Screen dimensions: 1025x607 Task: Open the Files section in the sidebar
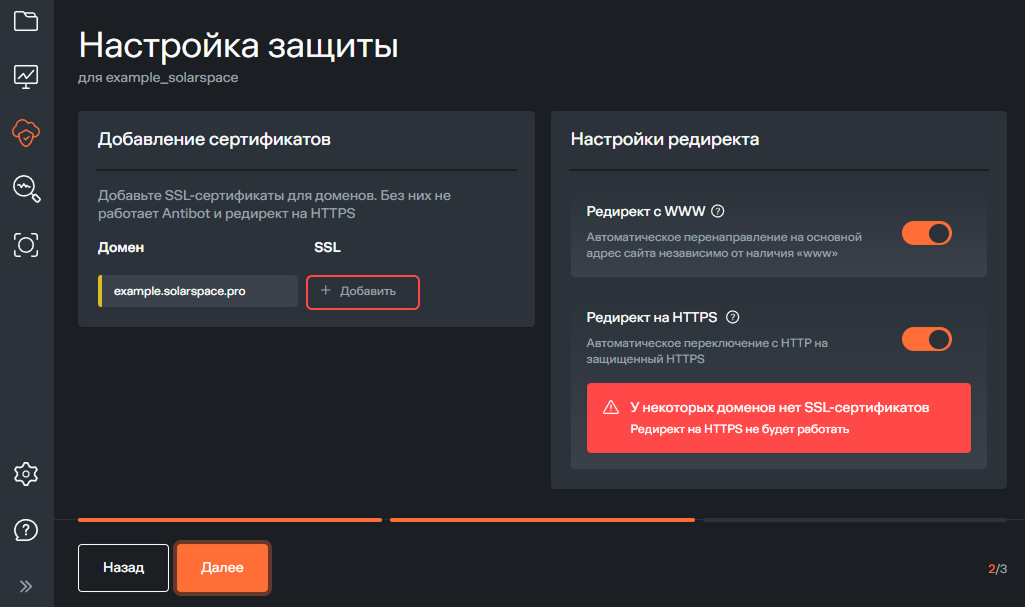point(26,20)
